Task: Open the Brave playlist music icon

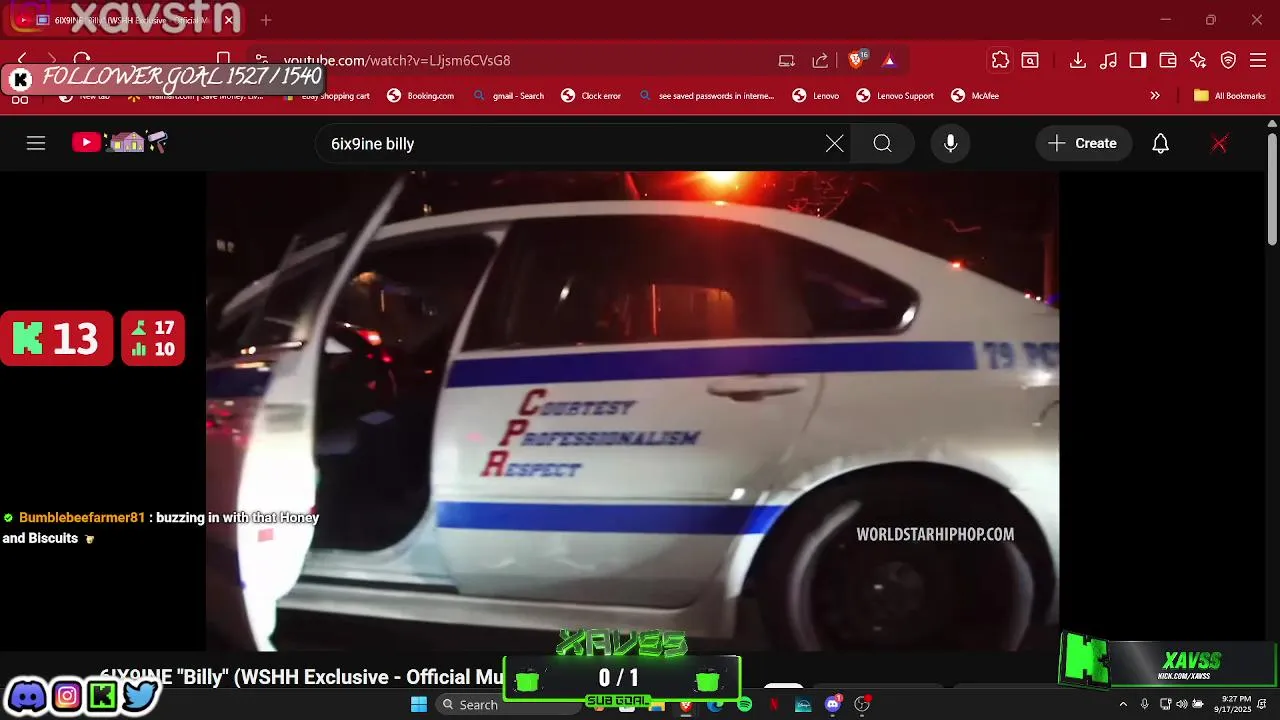Action: [1108, 60]
